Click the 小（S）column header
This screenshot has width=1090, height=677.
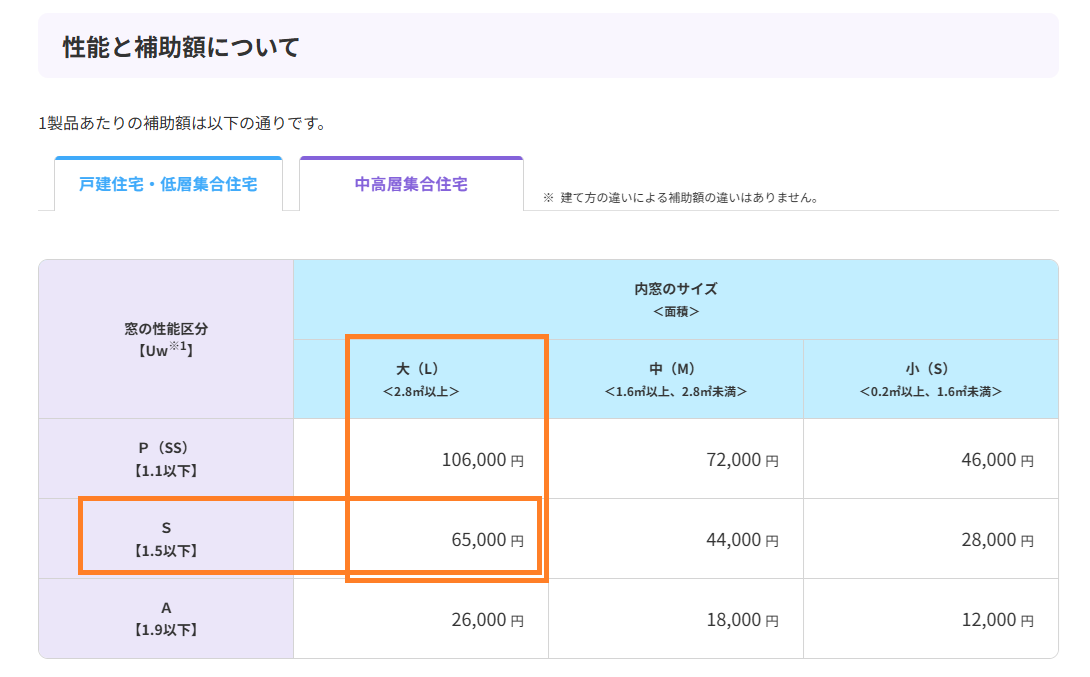931,379
